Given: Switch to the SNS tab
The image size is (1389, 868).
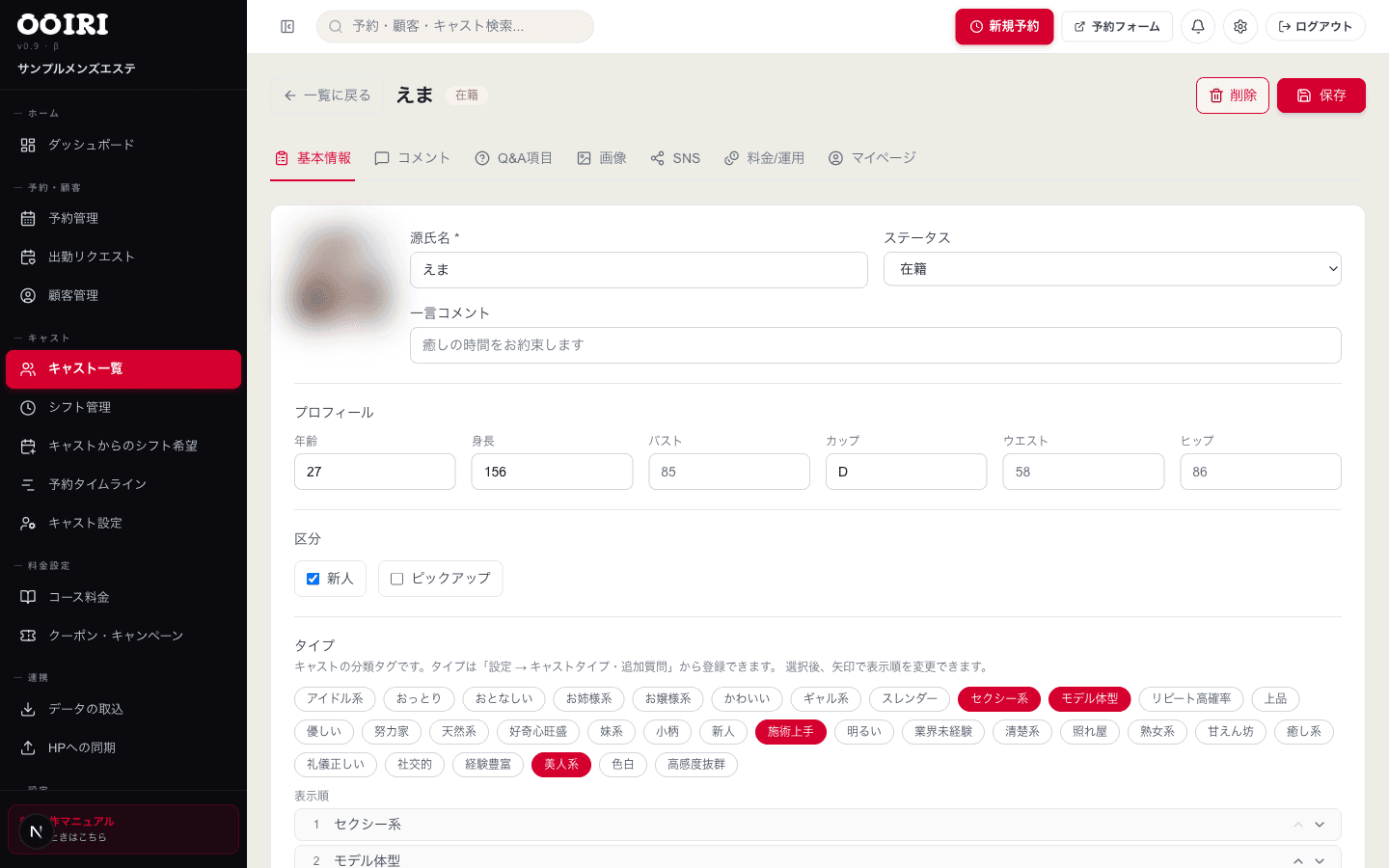Looking at the screenshot, I should coord(675,158).
